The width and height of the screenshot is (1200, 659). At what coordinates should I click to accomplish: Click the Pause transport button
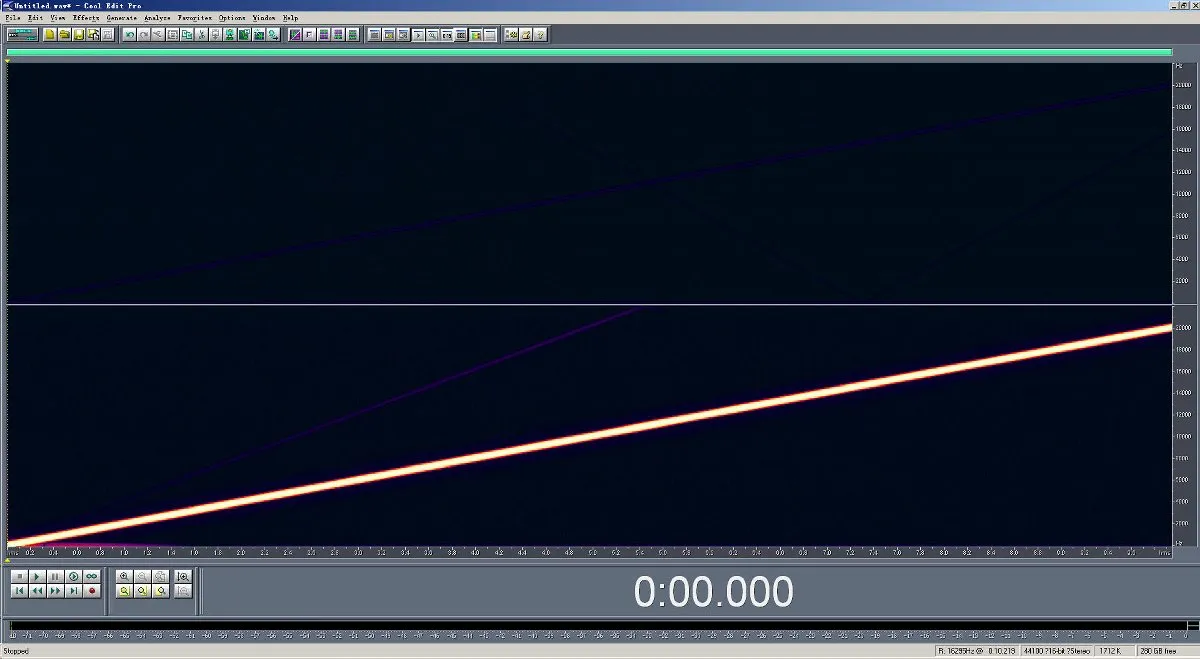[x=55, y=577]
